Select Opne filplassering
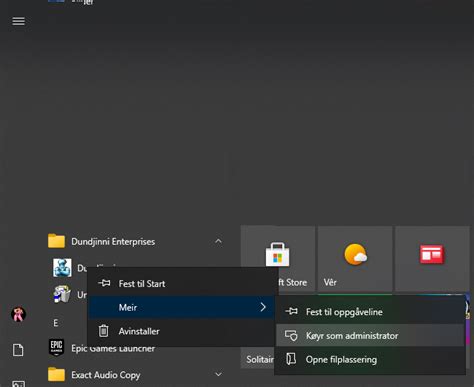This screenshot has height=387, width=474. click(x=370, y=360)
